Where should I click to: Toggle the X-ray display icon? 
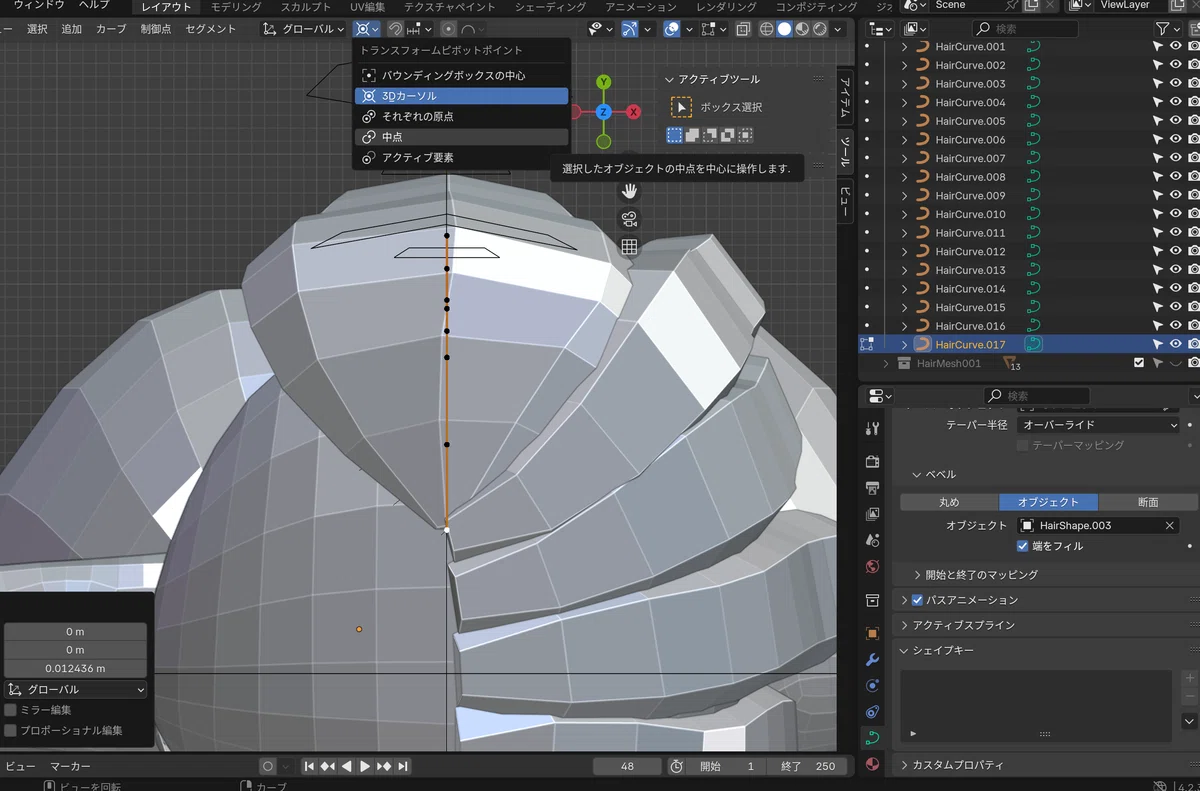[x=741, y=29]
